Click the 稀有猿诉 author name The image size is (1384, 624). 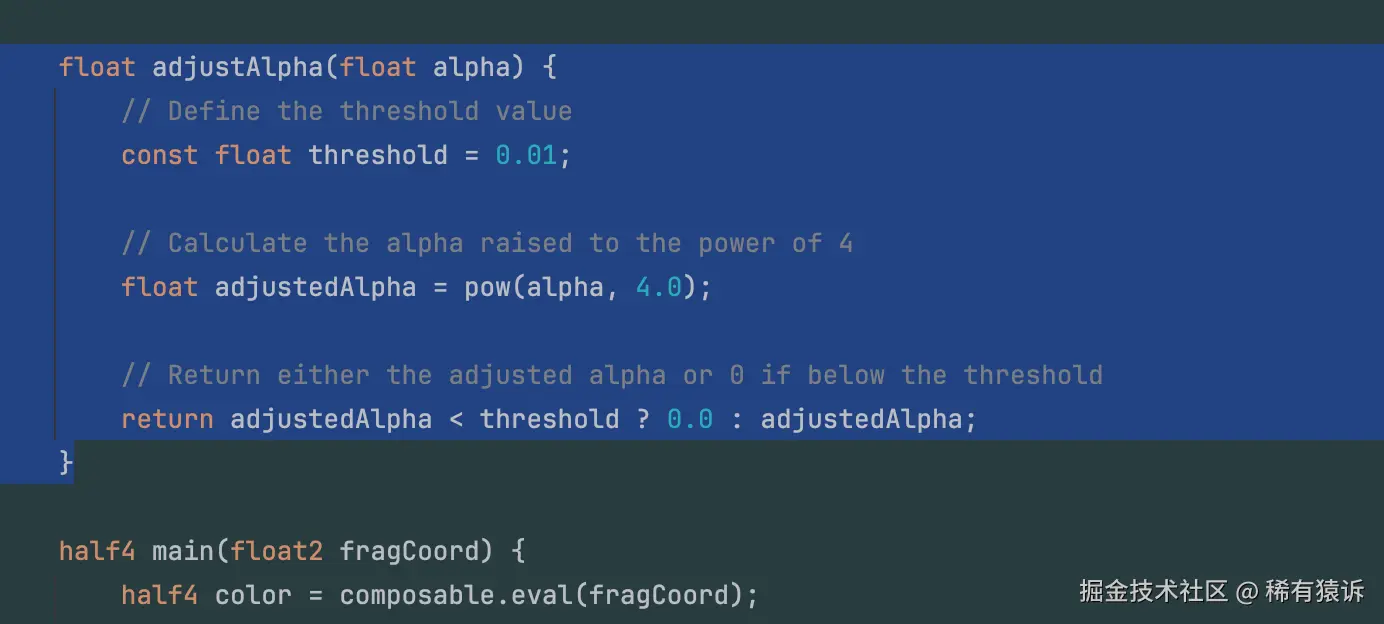click(x=1314, y=591)
